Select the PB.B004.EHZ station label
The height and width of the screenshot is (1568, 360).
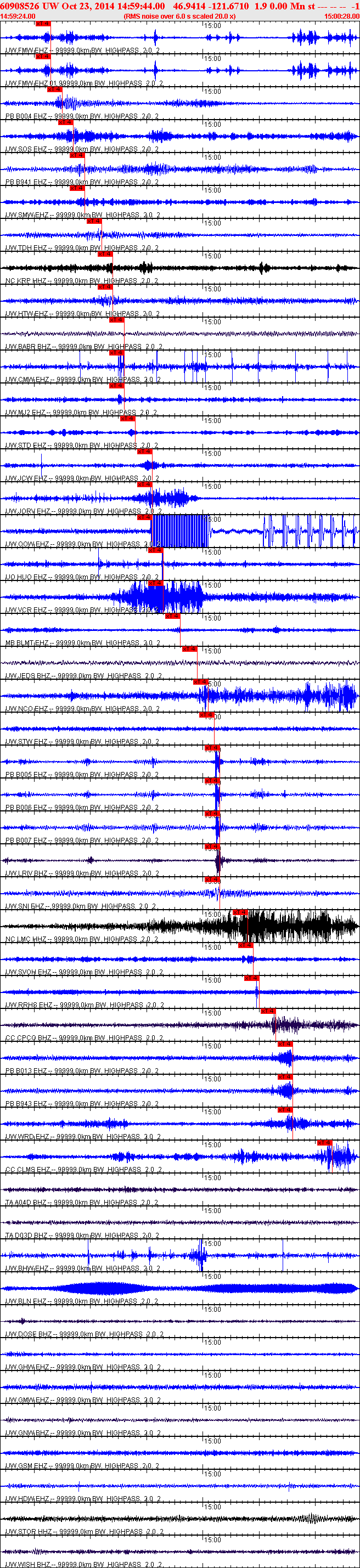(x=82, y=116)
